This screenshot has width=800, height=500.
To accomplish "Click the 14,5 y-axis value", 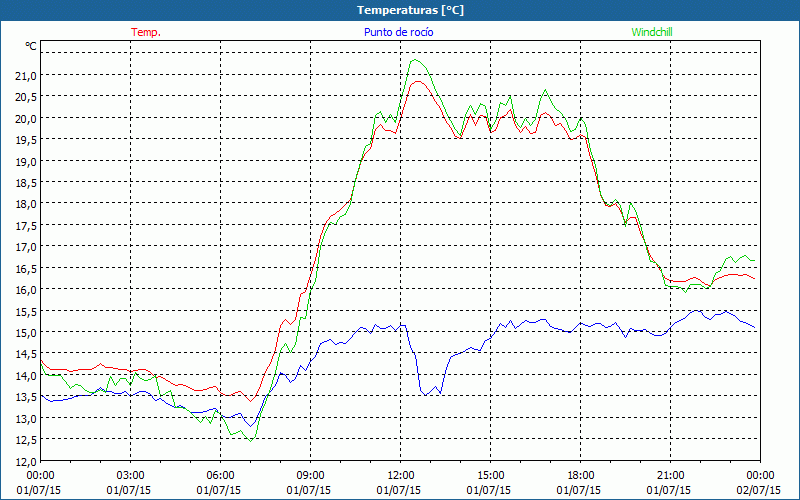I will [27, 354].
